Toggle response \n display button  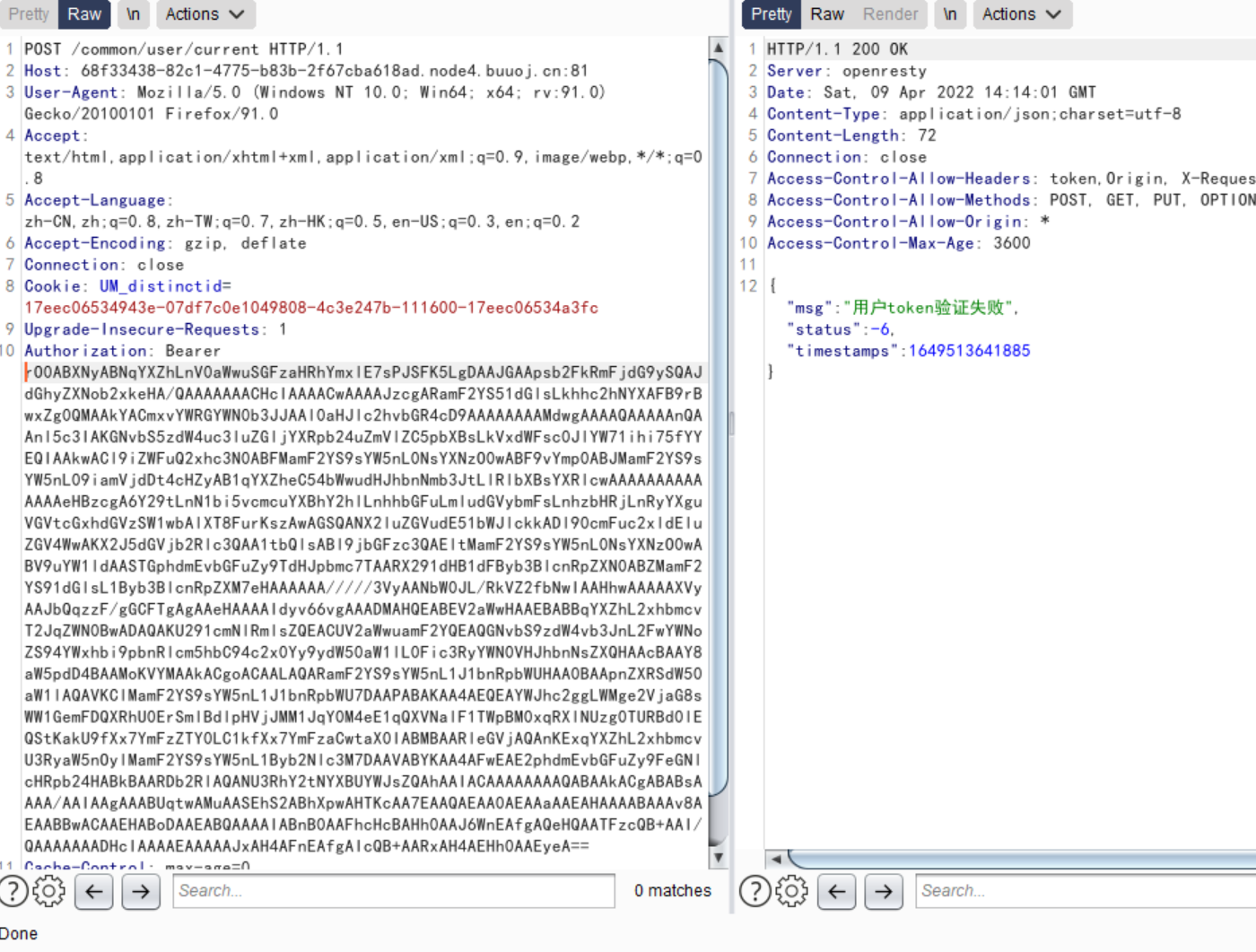949,14
